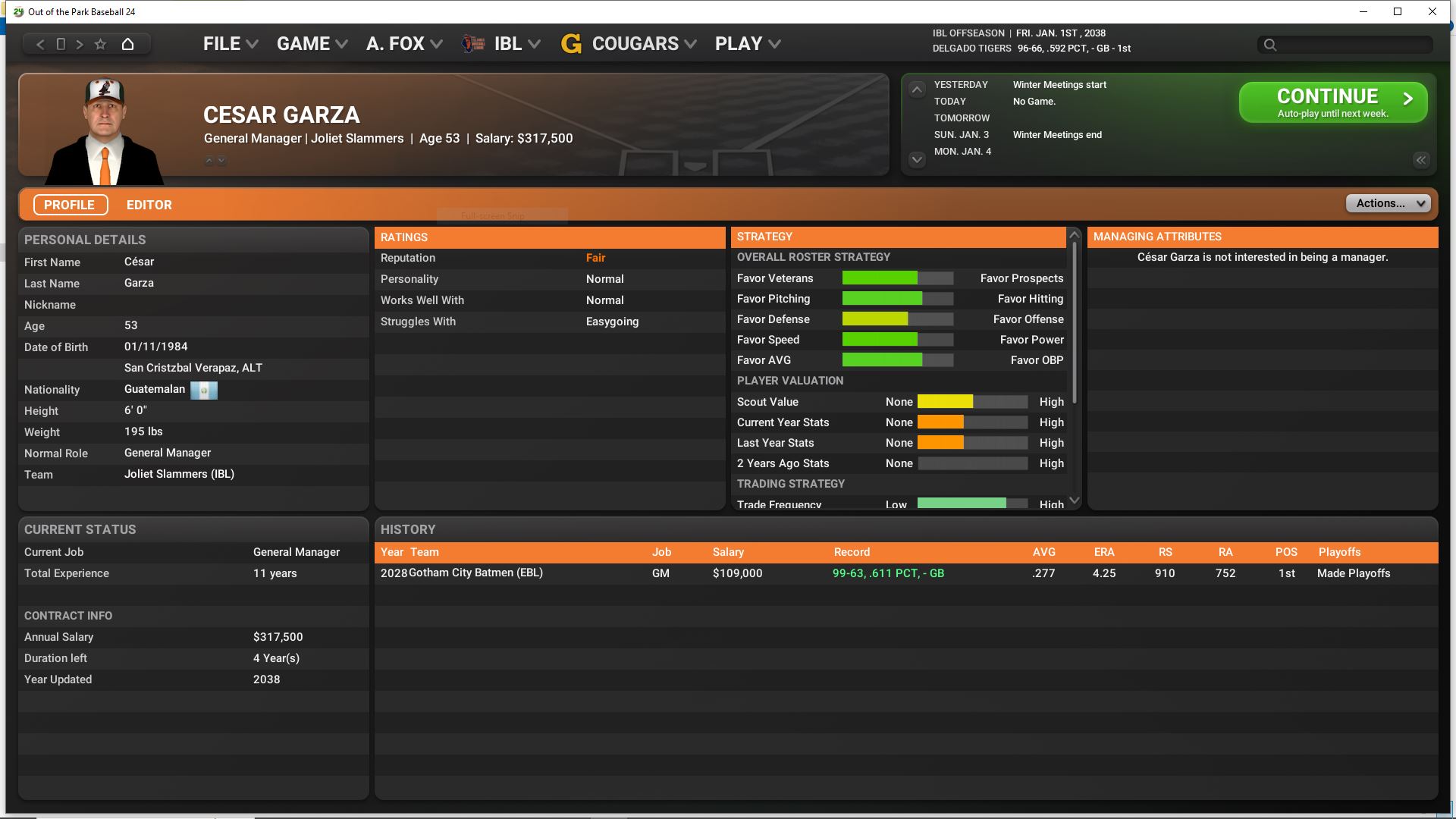Collapse the schedule panel with double-chevron icon
Image resolution: width=1456 pixels, height=819 pixels.
tap(1420, 160)
